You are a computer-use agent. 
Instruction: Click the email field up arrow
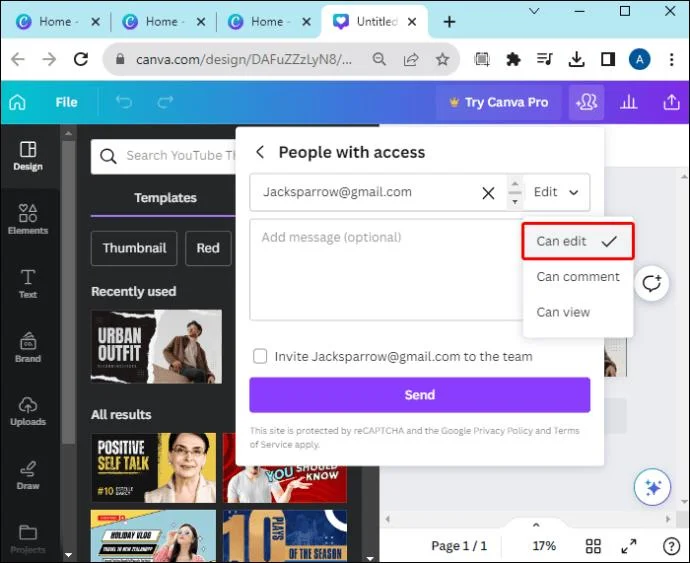pos(515,183)
